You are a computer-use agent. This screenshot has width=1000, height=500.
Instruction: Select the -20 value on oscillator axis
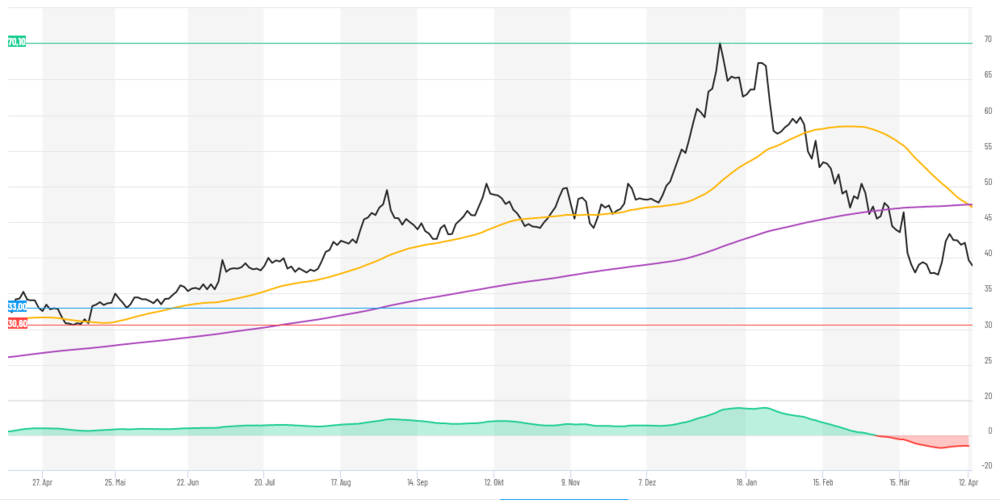(987, 467)
